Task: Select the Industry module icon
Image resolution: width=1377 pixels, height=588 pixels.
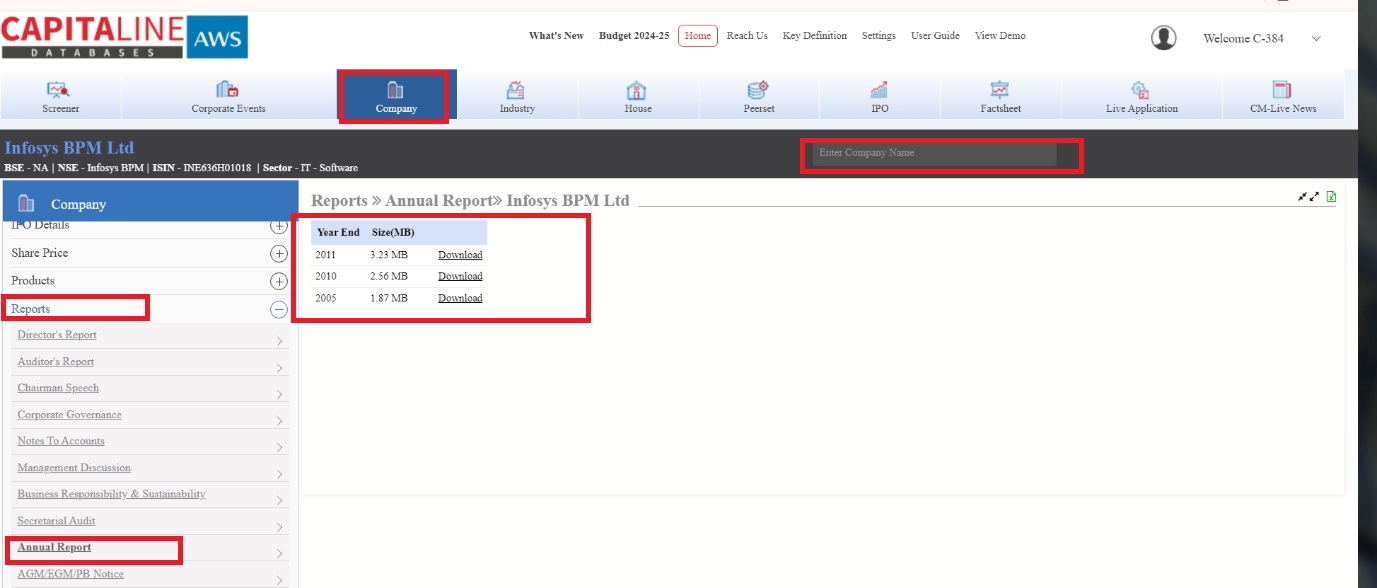Action: 516,90
